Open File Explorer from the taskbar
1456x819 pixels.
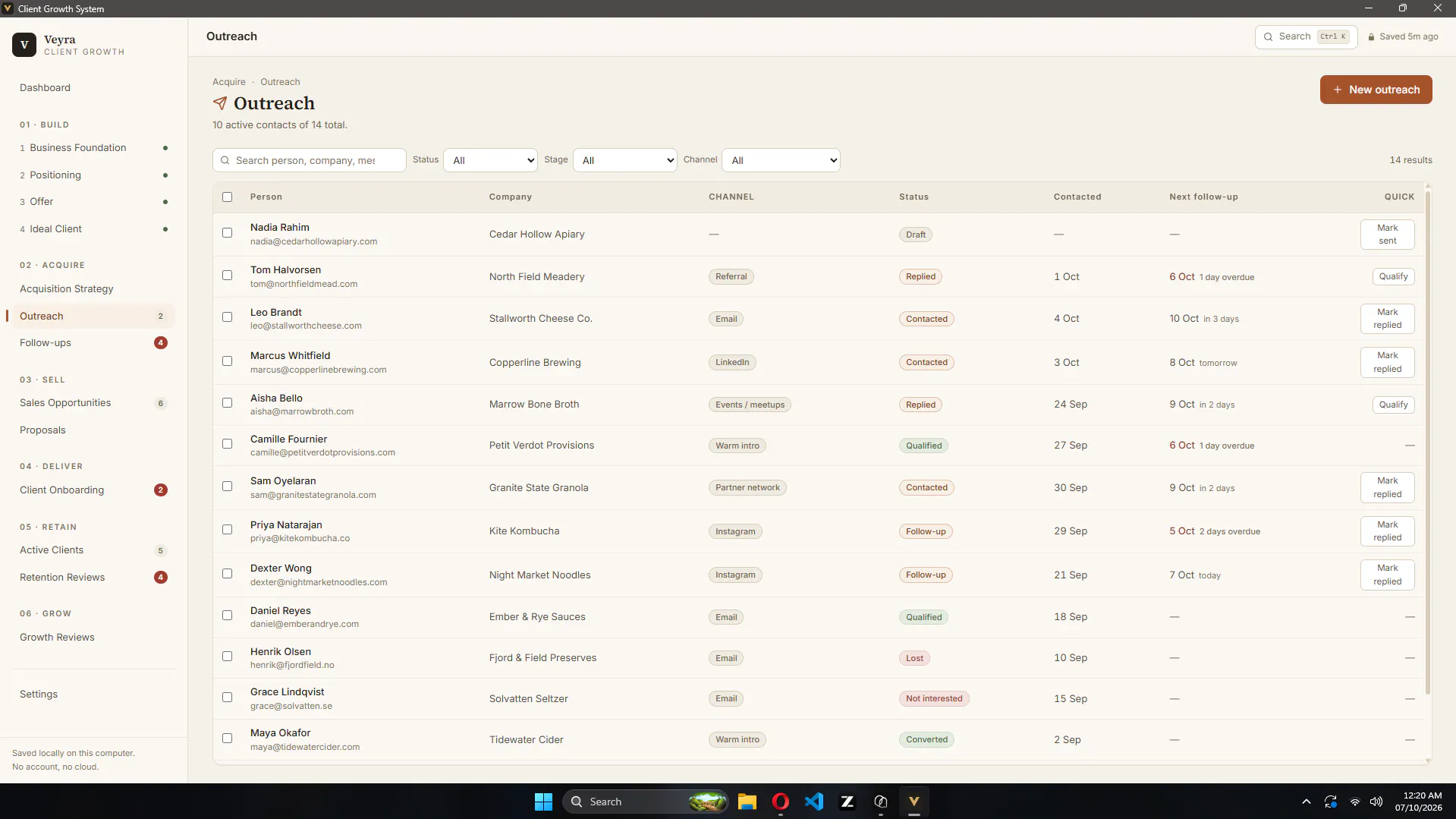[747, 802]
